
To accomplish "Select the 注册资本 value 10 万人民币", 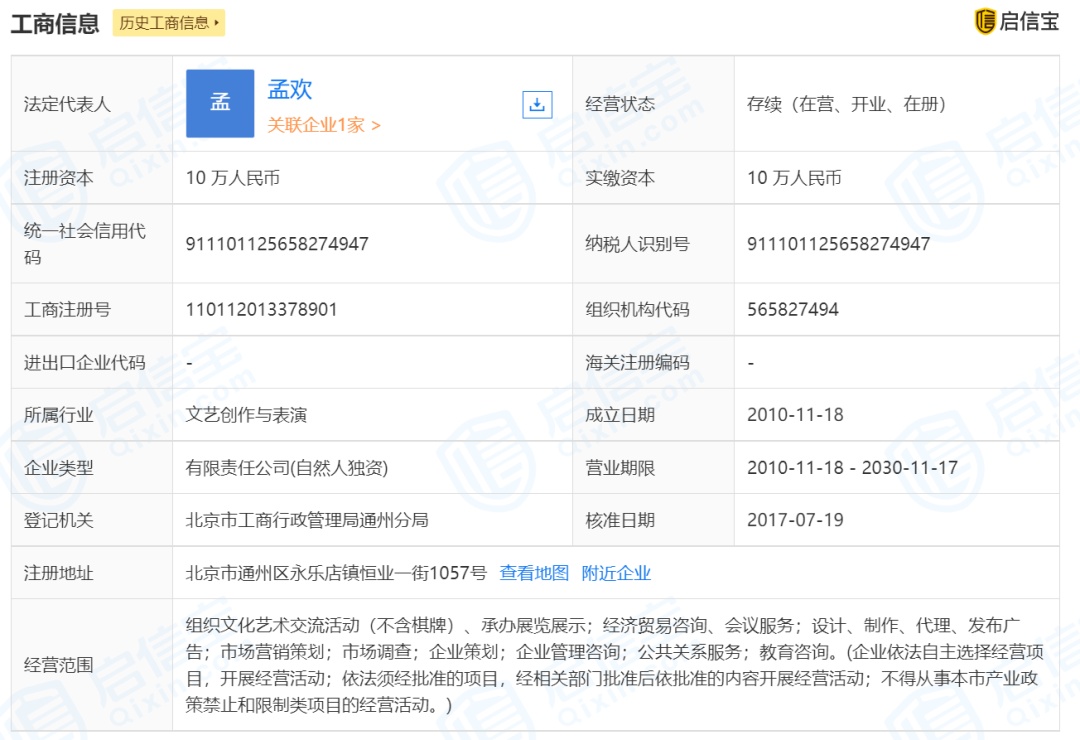I will coord(233,178).
